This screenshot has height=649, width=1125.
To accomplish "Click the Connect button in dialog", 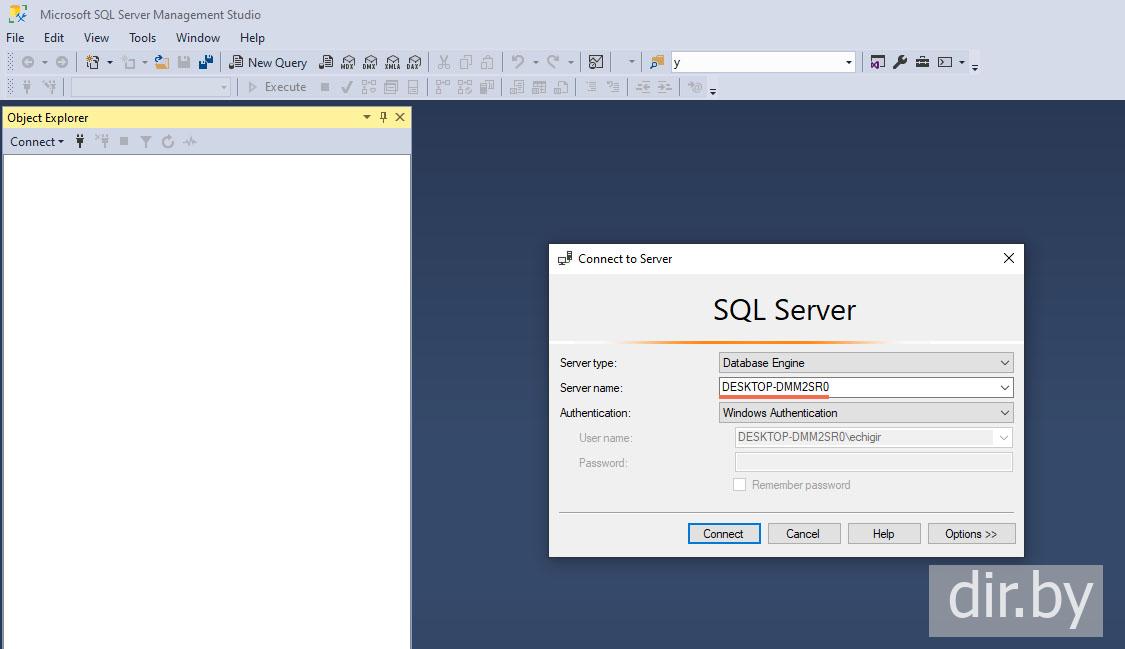I will pyautogui.click(x=724, y=534).
